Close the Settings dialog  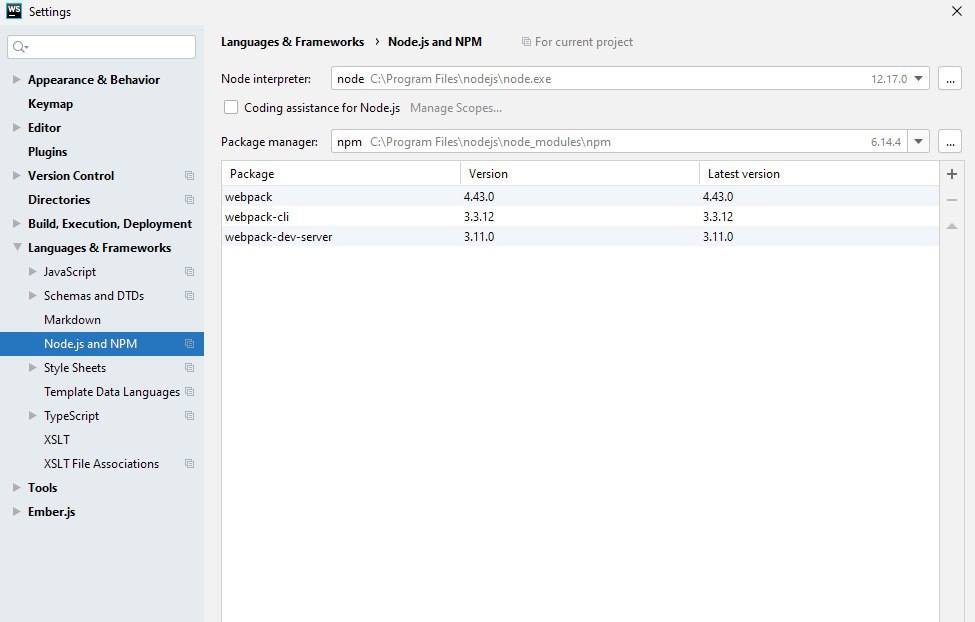click(x=957, y=11)
